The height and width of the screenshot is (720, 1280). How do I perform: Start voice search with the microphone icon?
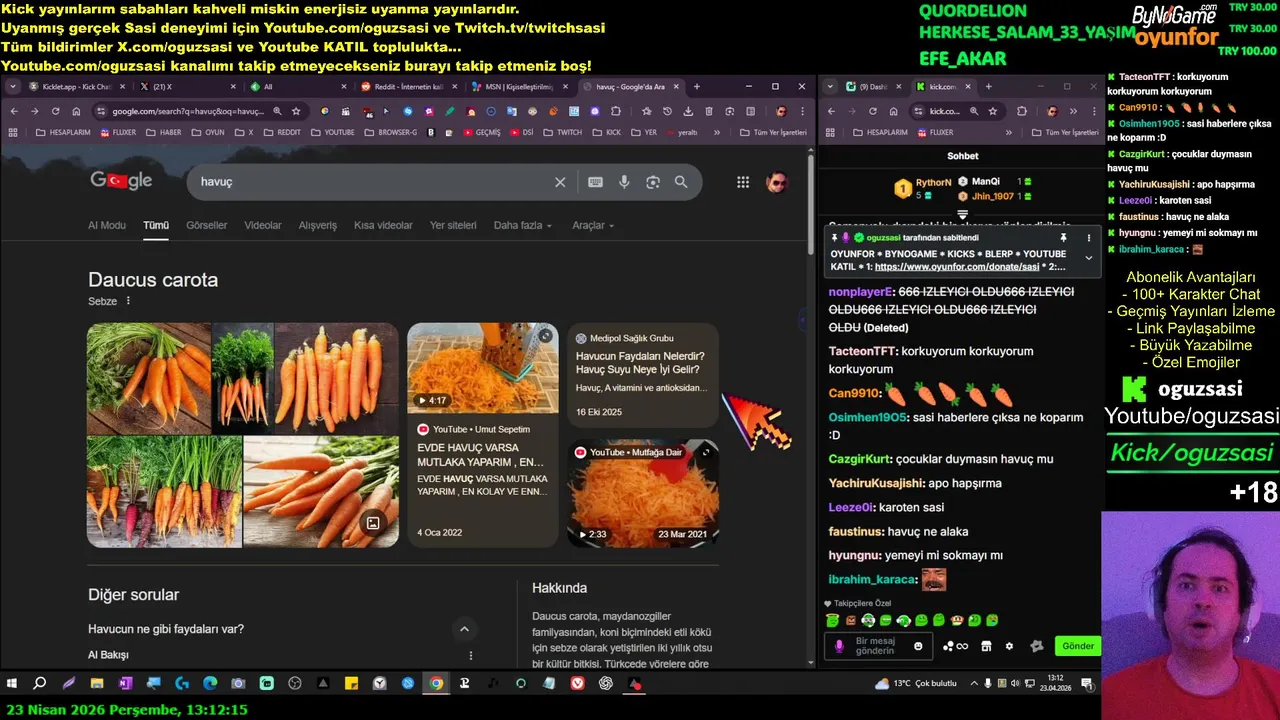[x=624, y=182]
